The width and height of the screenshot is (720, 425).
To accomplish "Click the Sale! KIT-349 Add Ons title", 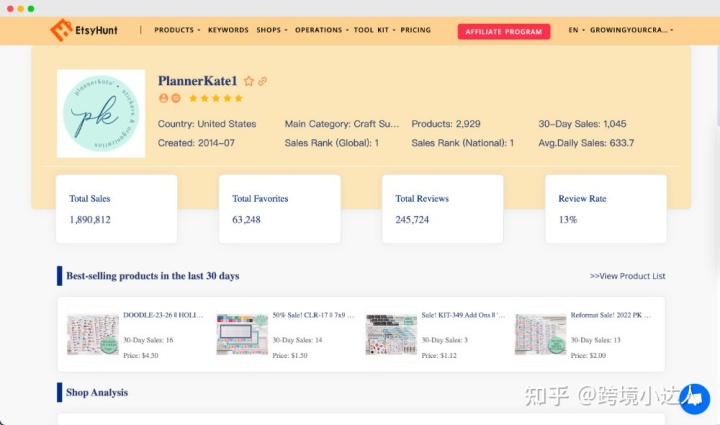I will pyautogui.click(x=463, y=315).
